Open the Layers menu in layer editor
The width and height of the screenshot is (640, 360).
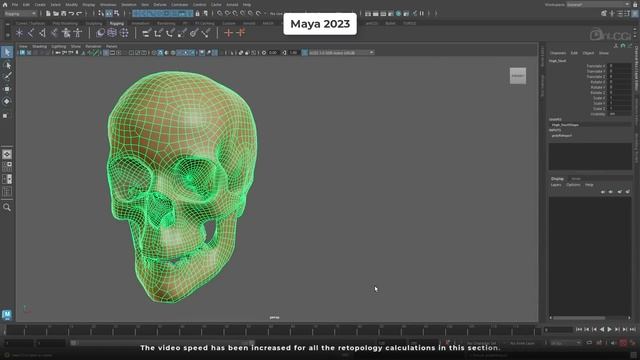point(556,185)
